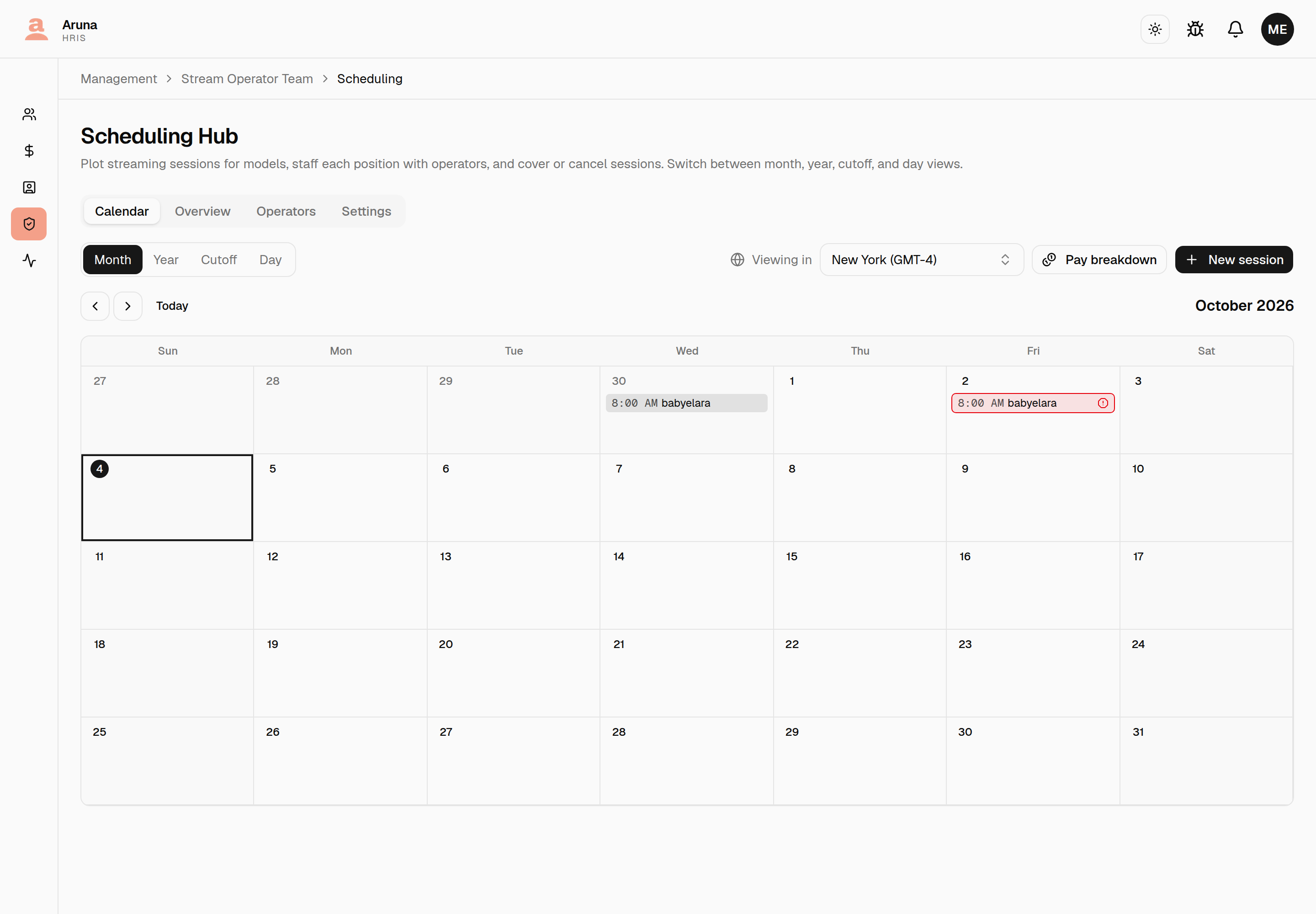Switch to the Operators tab
The image size is (1316, 914).
click(286, 211)
